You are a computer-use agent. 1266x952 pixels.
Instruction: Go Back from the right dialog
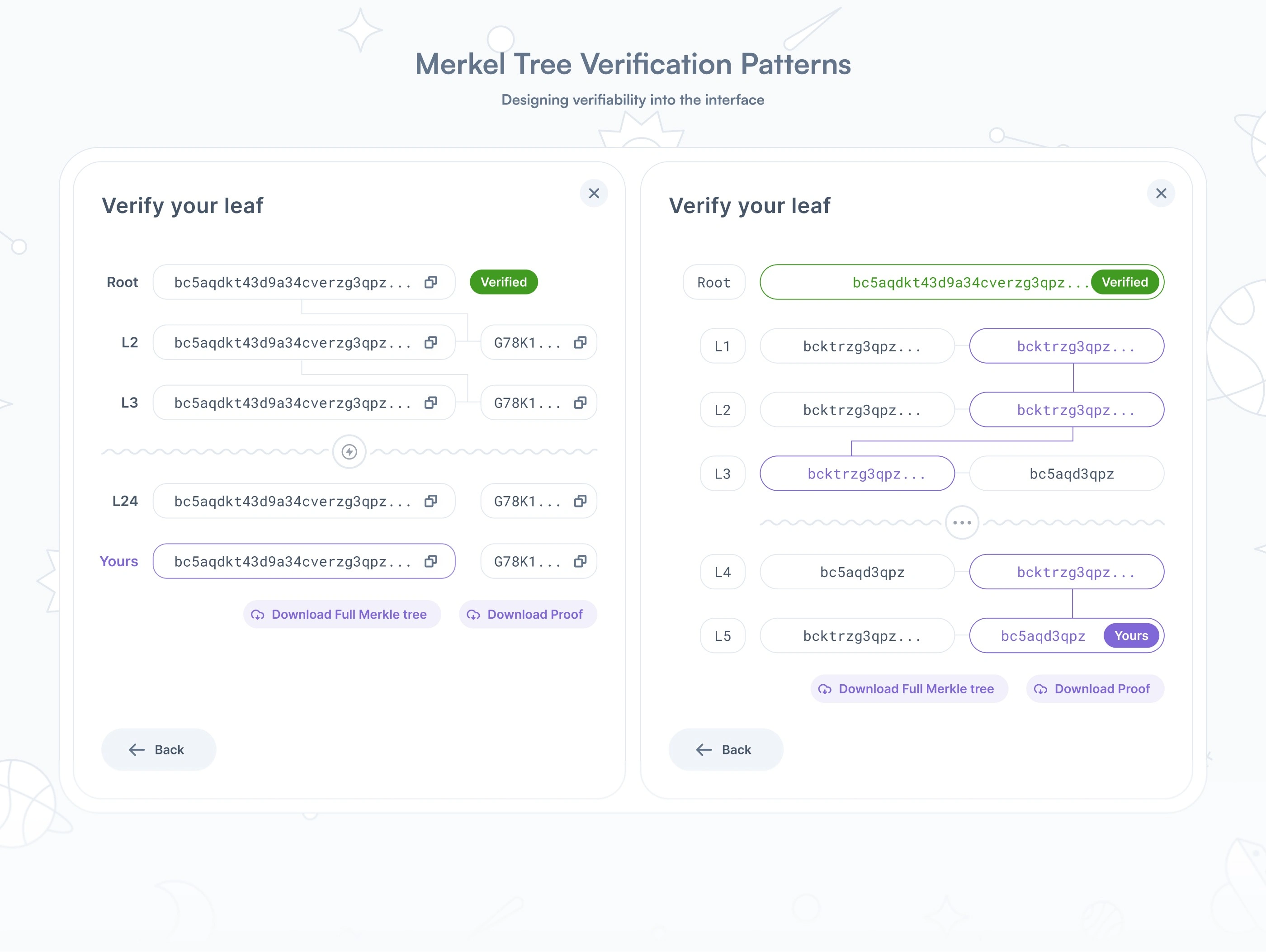tap(726, 750)
